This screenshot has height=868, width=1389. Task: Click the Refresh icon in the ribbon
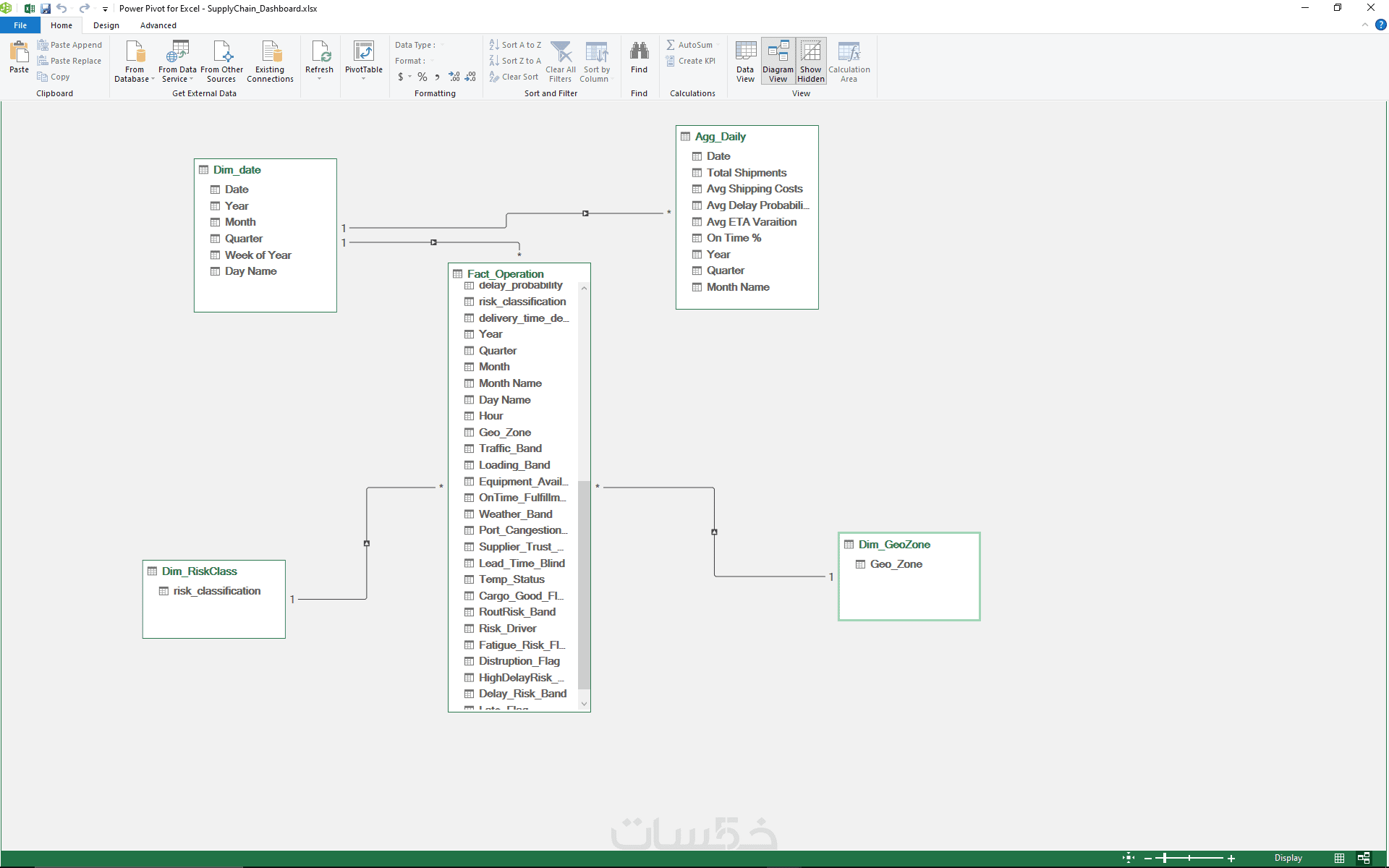(319, 53)
